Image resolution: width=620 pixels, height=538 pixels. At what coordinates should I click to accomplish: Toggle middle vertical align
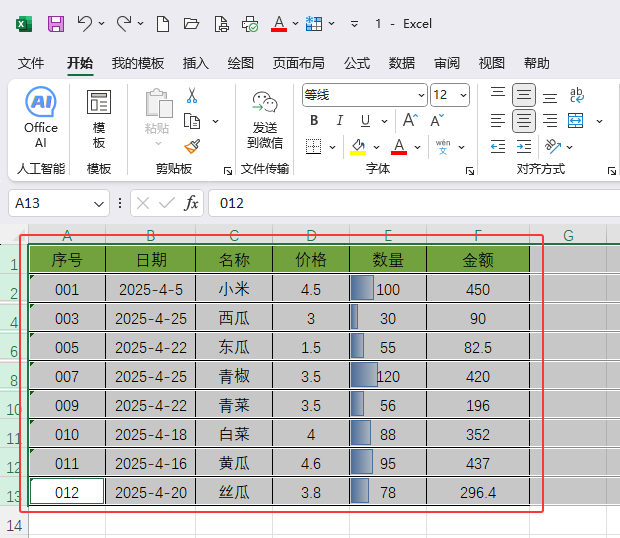pos(524,95)
